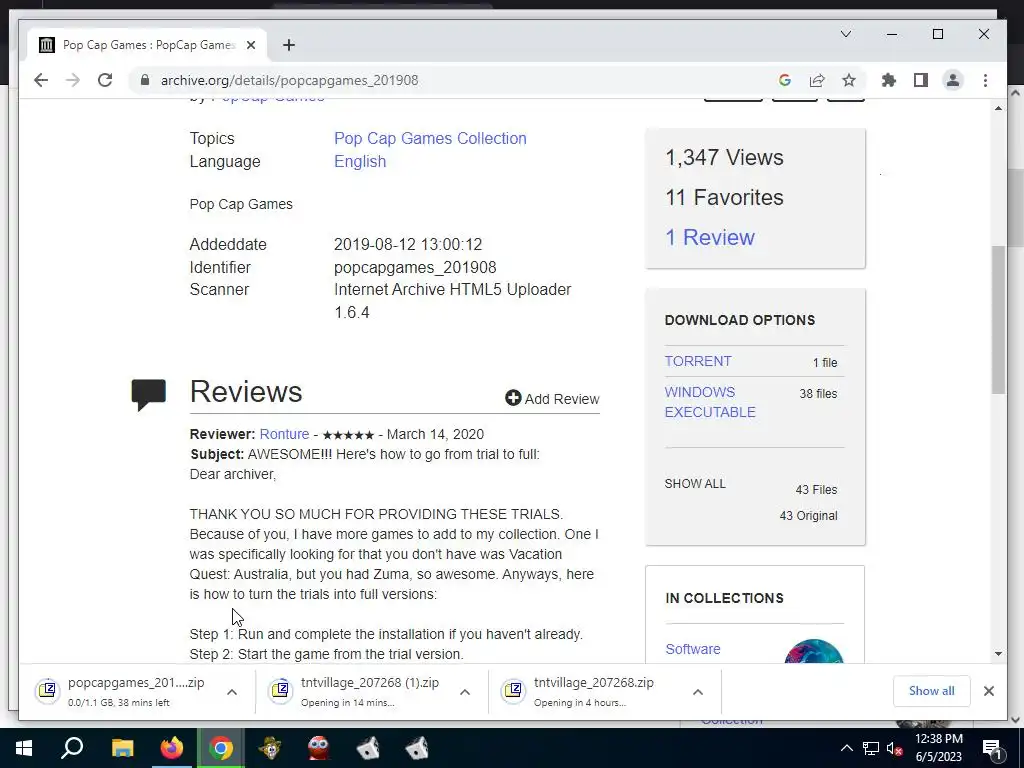The image size is (1024, 768).
Task: Expand options for popcapgames_201 zip download
Action: 232,692
